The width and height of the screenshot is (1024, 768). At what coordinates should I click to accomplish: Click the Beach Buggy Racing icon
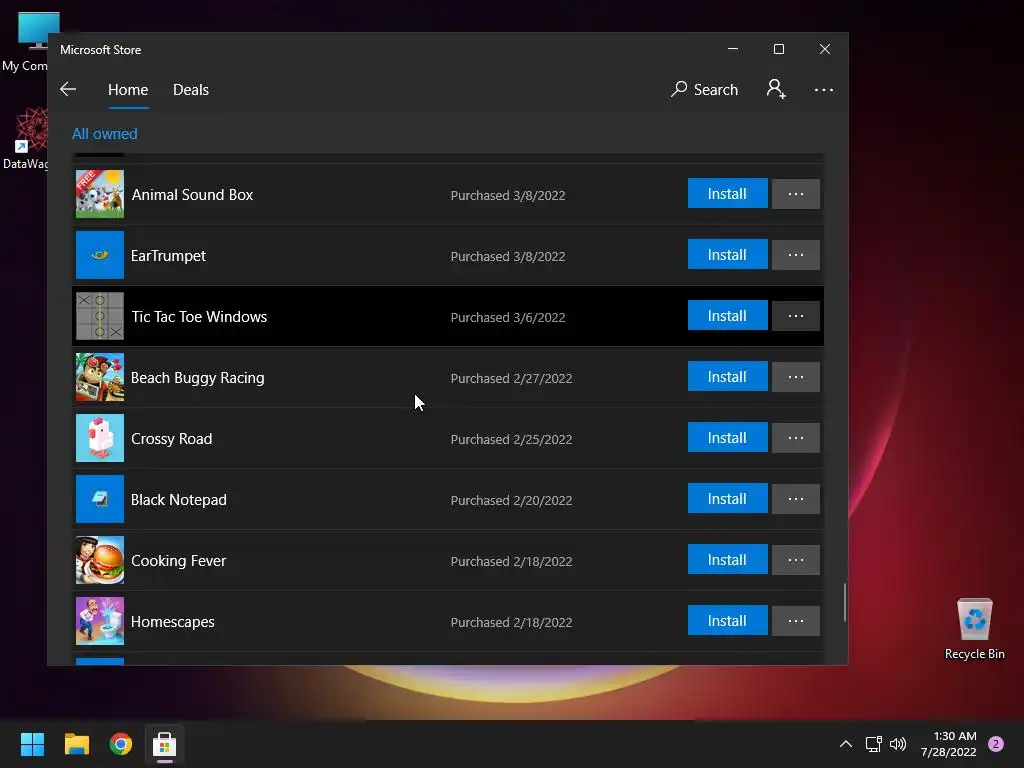(x=100, y=377)
